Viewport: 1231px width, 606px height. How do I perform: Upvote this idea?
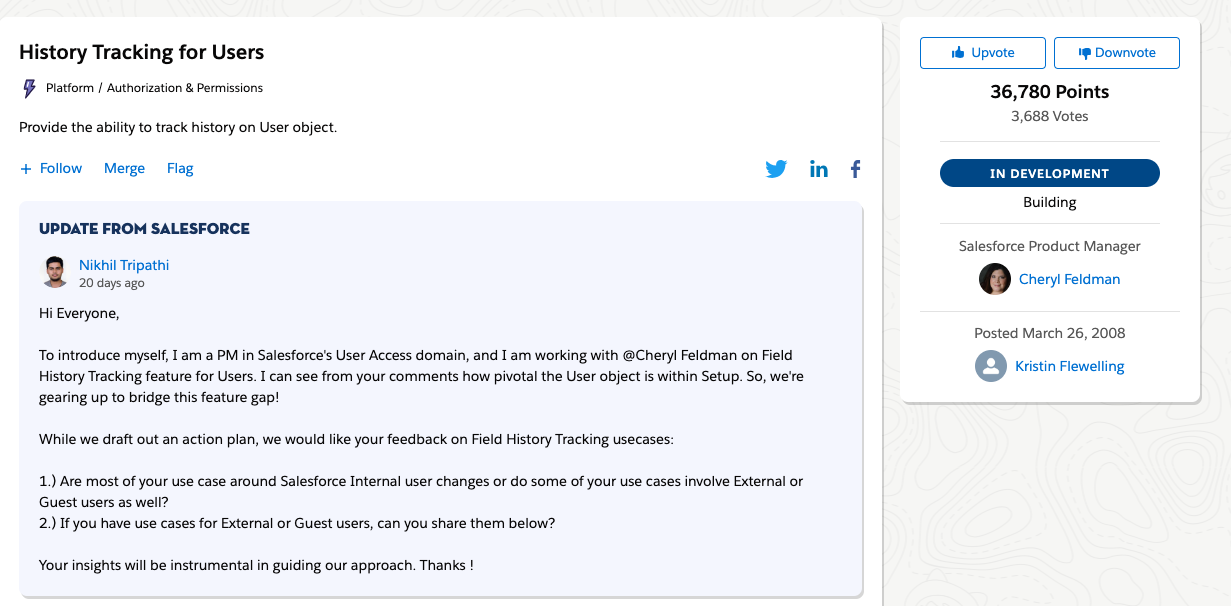point(983,53)
